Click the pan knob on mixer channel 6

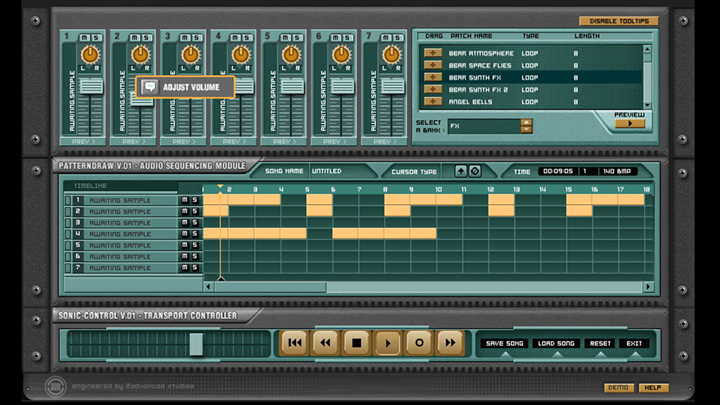coord(341,55)
